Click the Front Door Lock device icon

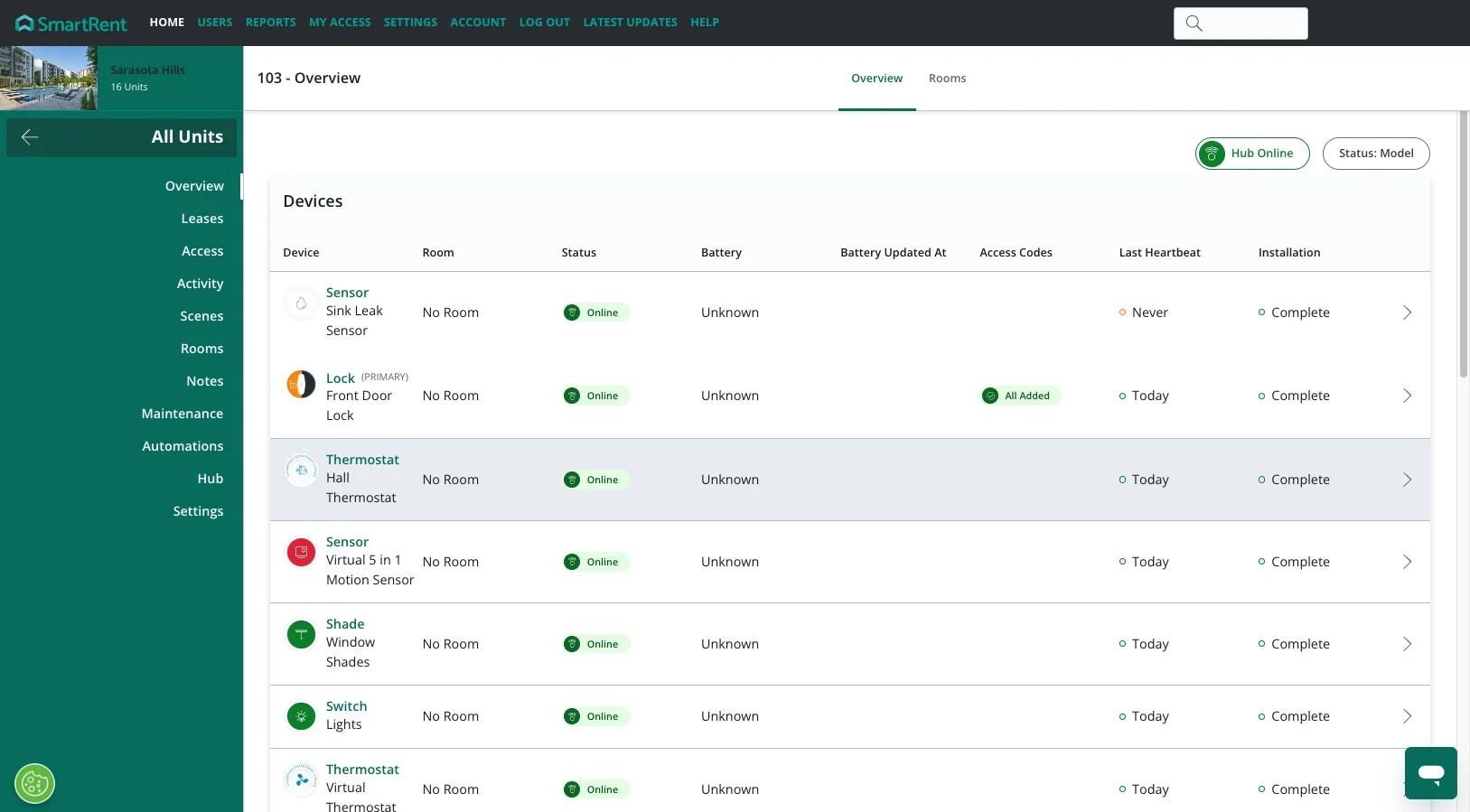tap(301, 384)
